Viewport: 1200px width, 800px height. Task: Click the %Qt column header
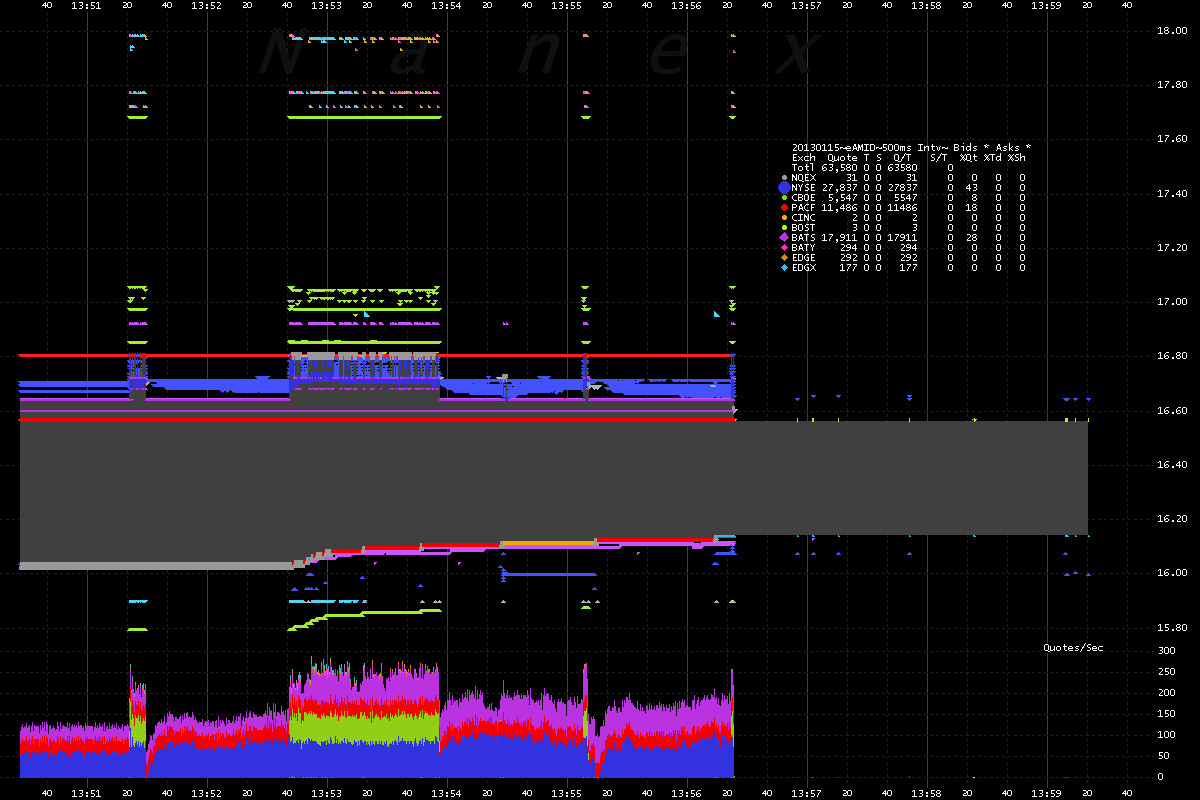click(x=968, y=157)
